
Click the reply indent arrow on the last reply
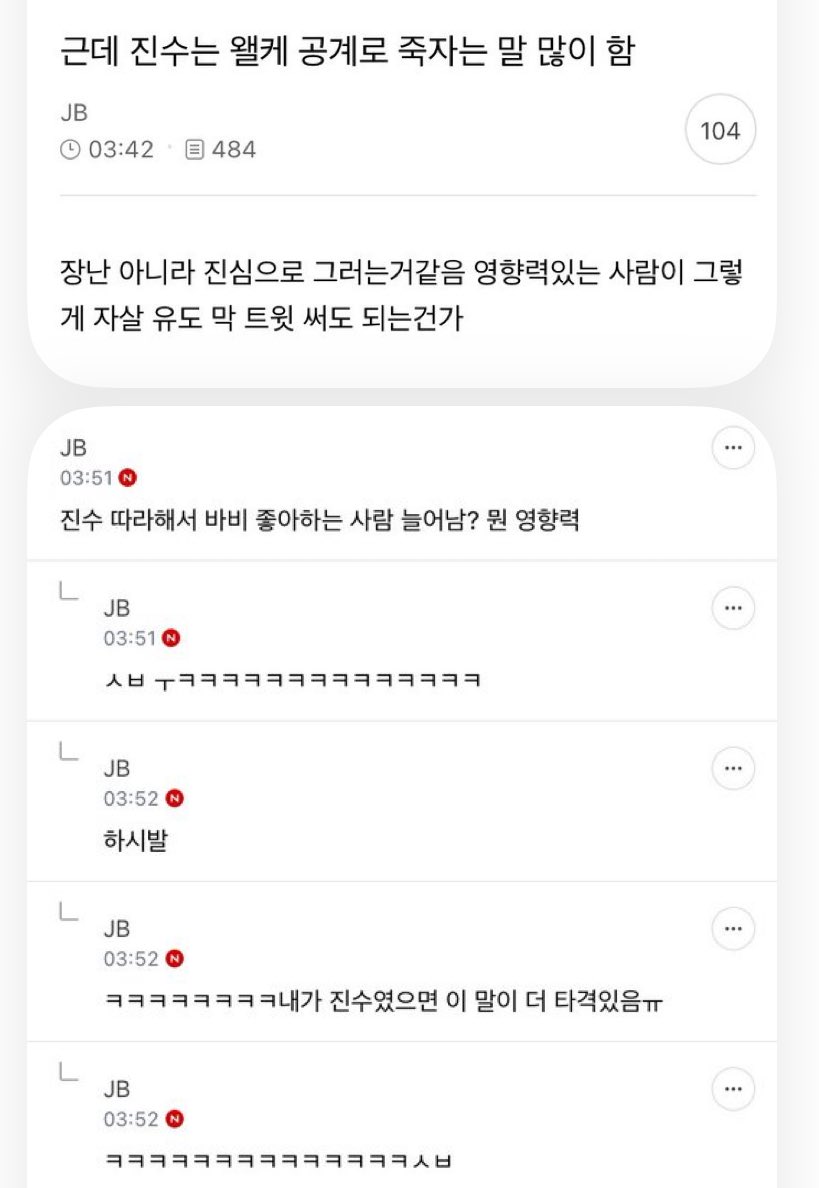coord(69,1071)
